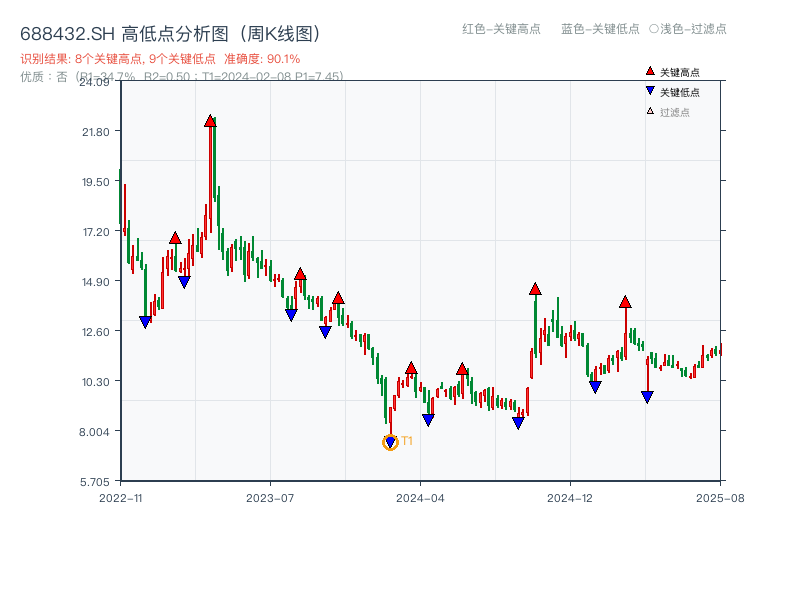The width and height of the screenshot is (800, 600).
Task: Select the rightmost blue triangle near 9.6
Action: pos(645,396)
